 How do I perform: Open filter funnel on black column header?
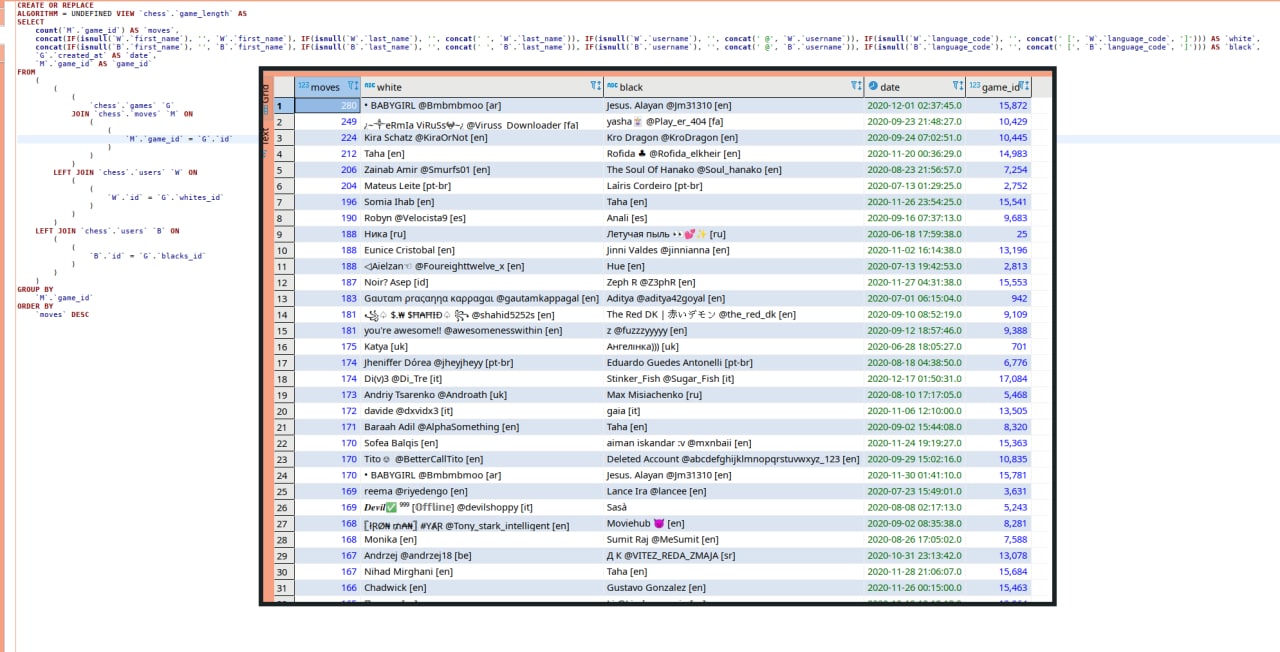[x=854, y=86]
